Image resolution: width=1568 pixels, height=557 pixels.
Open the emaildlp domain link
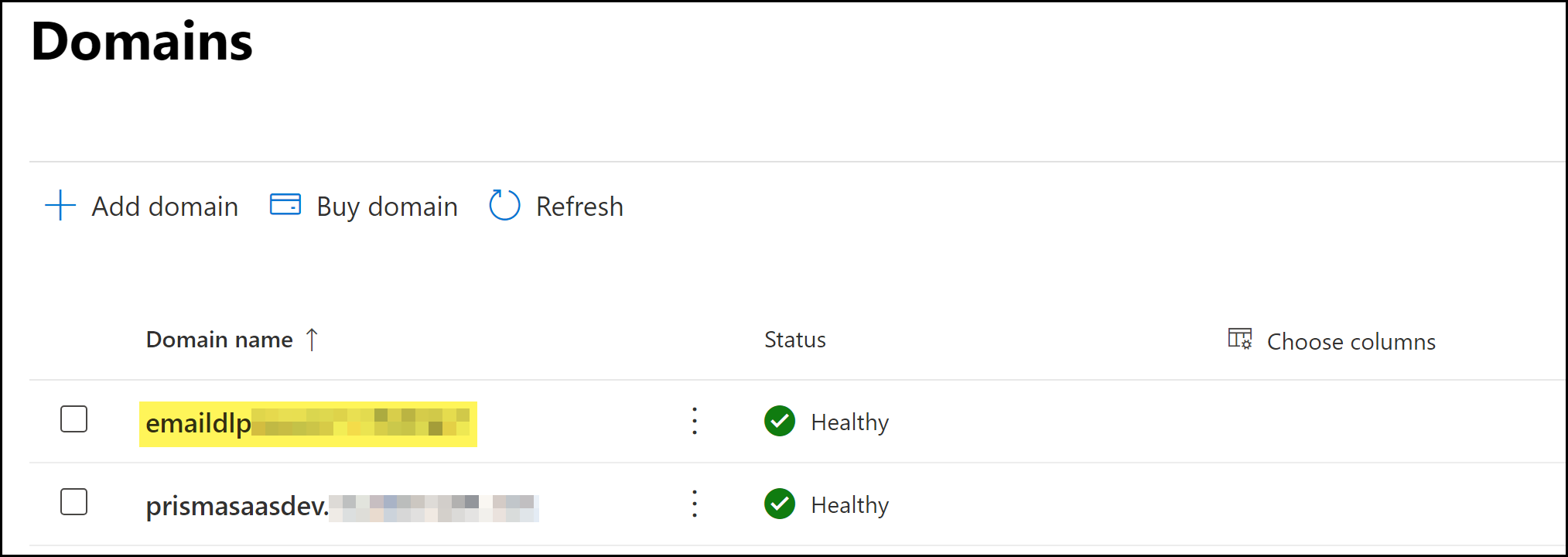199,423
